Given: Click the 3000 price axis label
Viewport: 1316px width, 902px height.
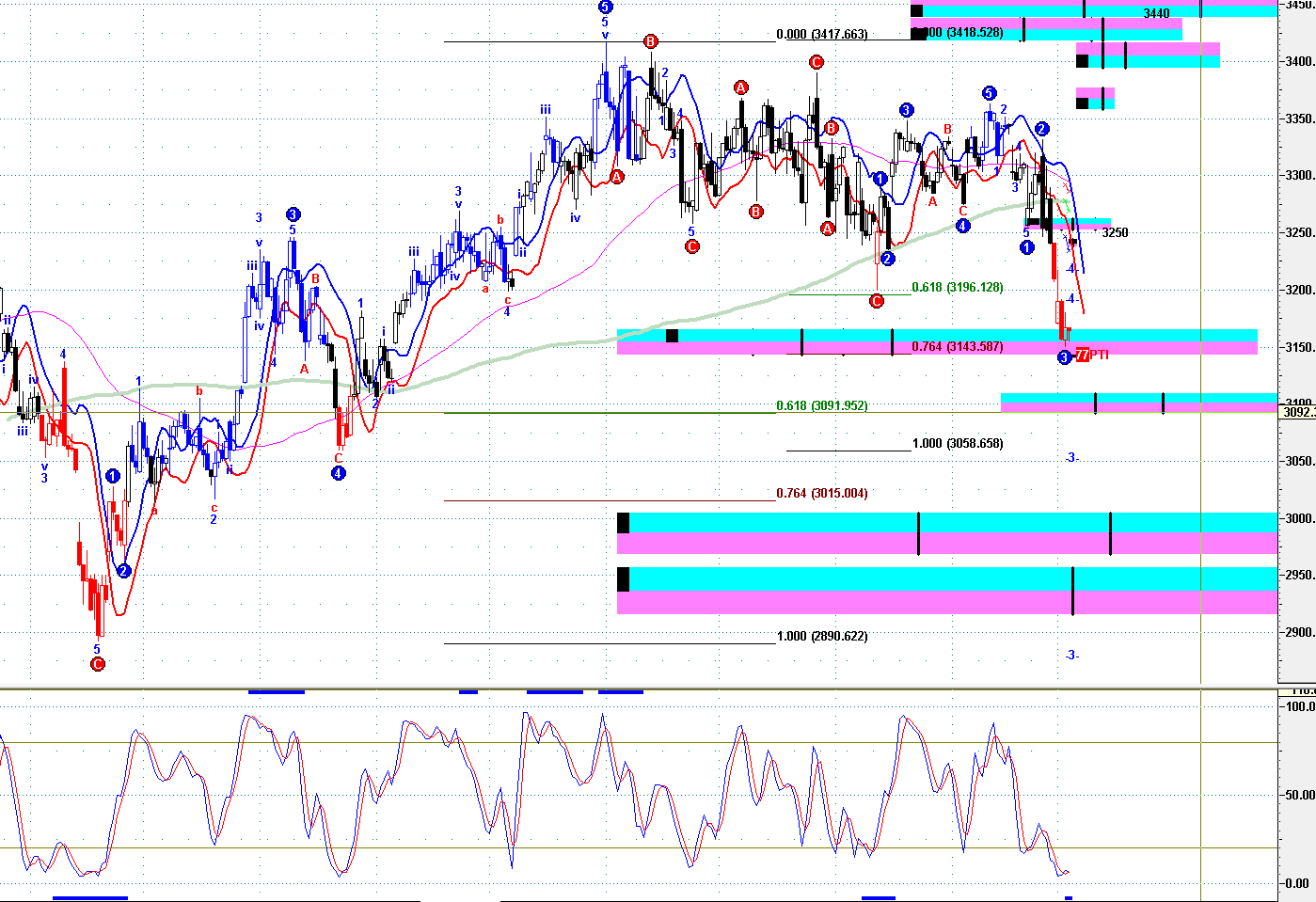Looking at the screenshot, I should point(1302,518).
